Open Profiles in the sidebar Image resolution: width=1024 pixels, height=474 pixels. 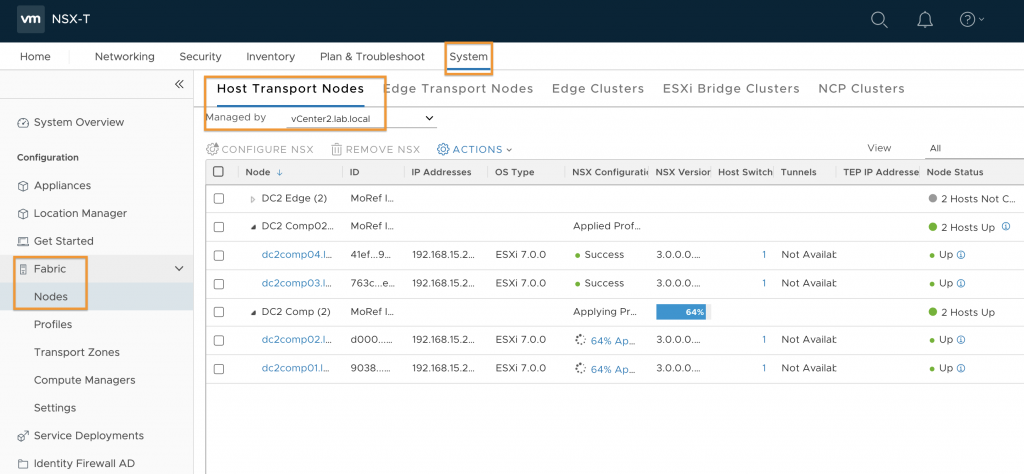click(x=53, y=324)
